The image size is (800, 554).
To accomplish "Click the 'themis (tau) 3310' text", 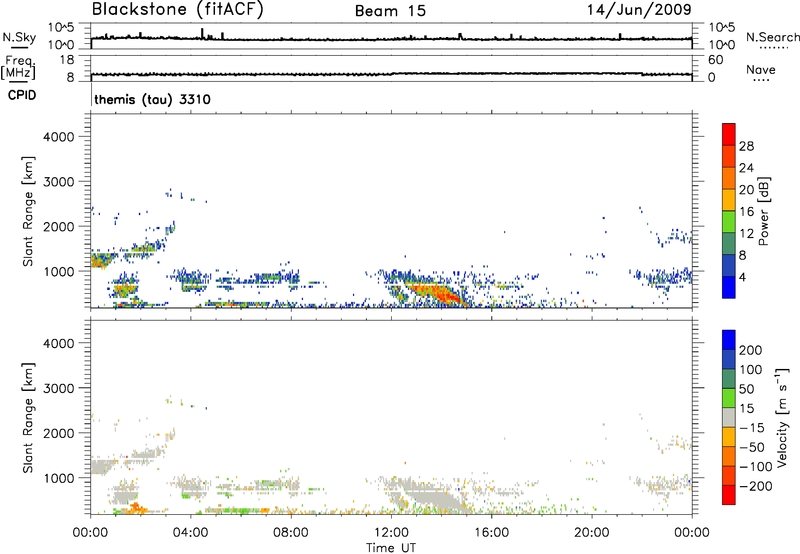I will tap(153, 99).
